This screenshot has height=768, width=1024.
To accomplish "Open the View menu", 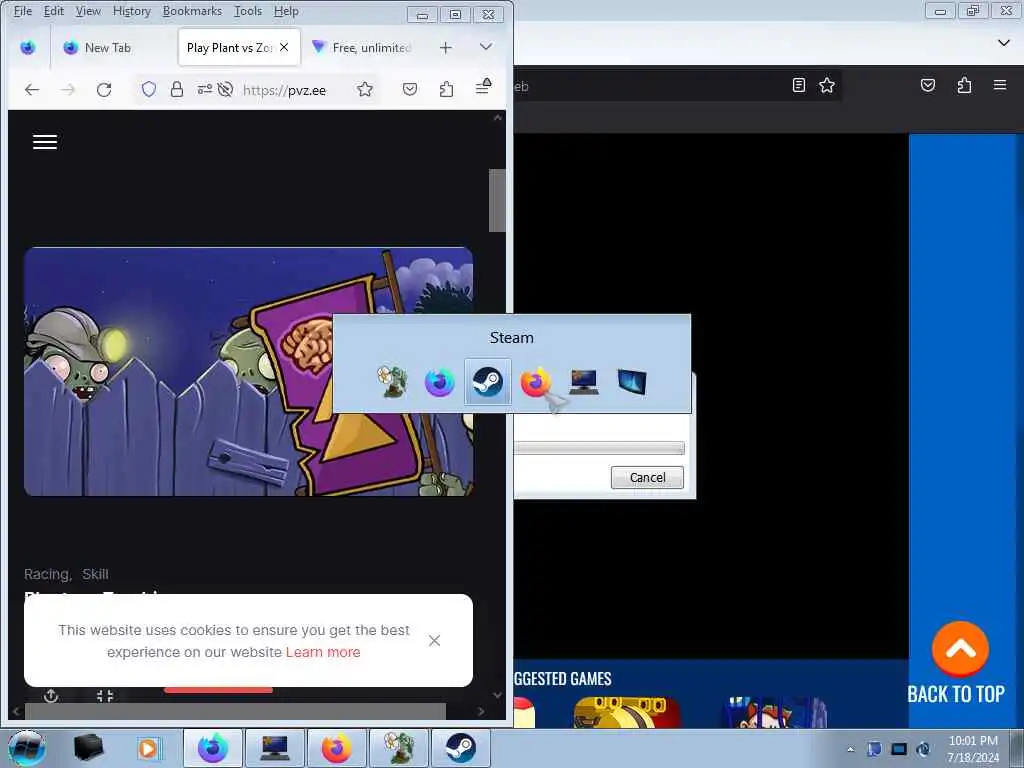I will (x=88, y=11).
